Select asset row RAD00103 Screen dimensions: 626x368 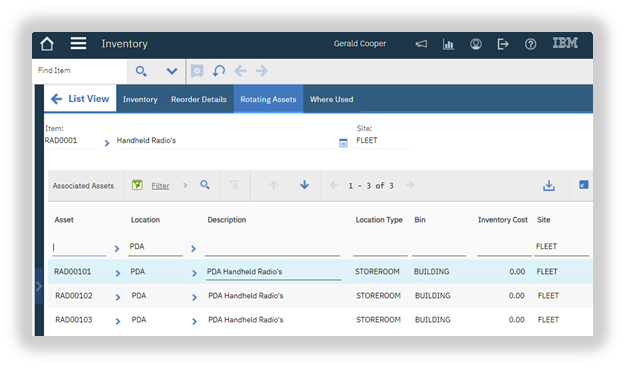(x=320, y=320)
